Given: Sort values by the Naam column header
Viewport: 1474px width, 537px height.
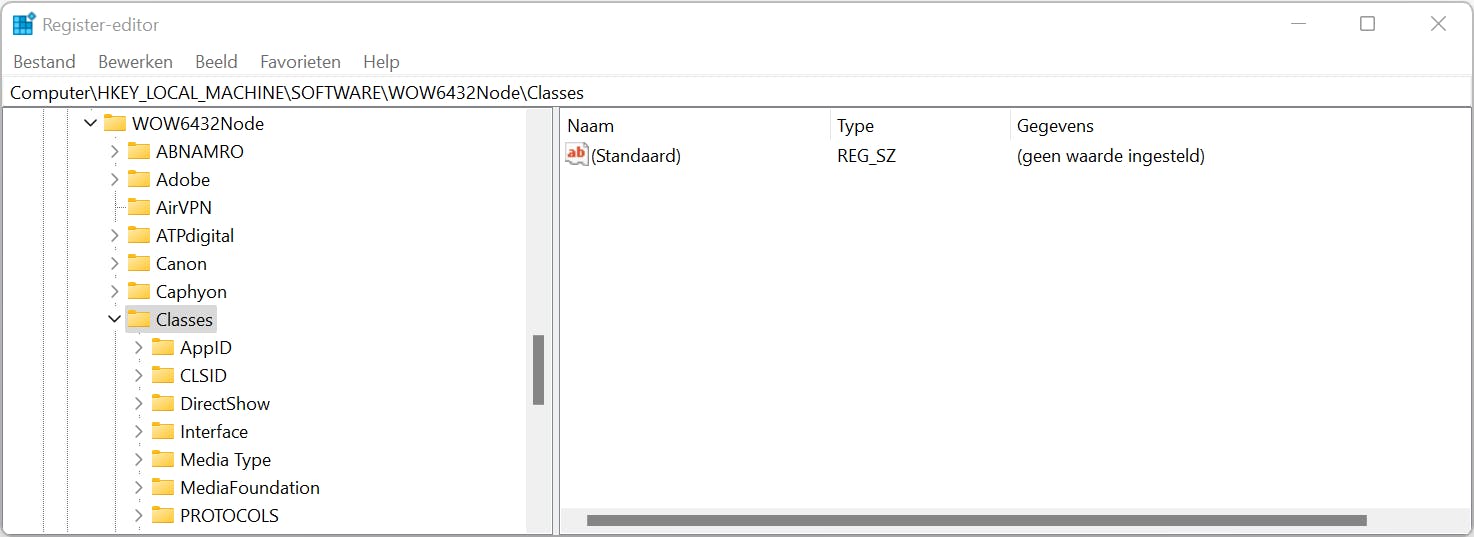Looking at the screenshot, I should click(x=590, y=126).
